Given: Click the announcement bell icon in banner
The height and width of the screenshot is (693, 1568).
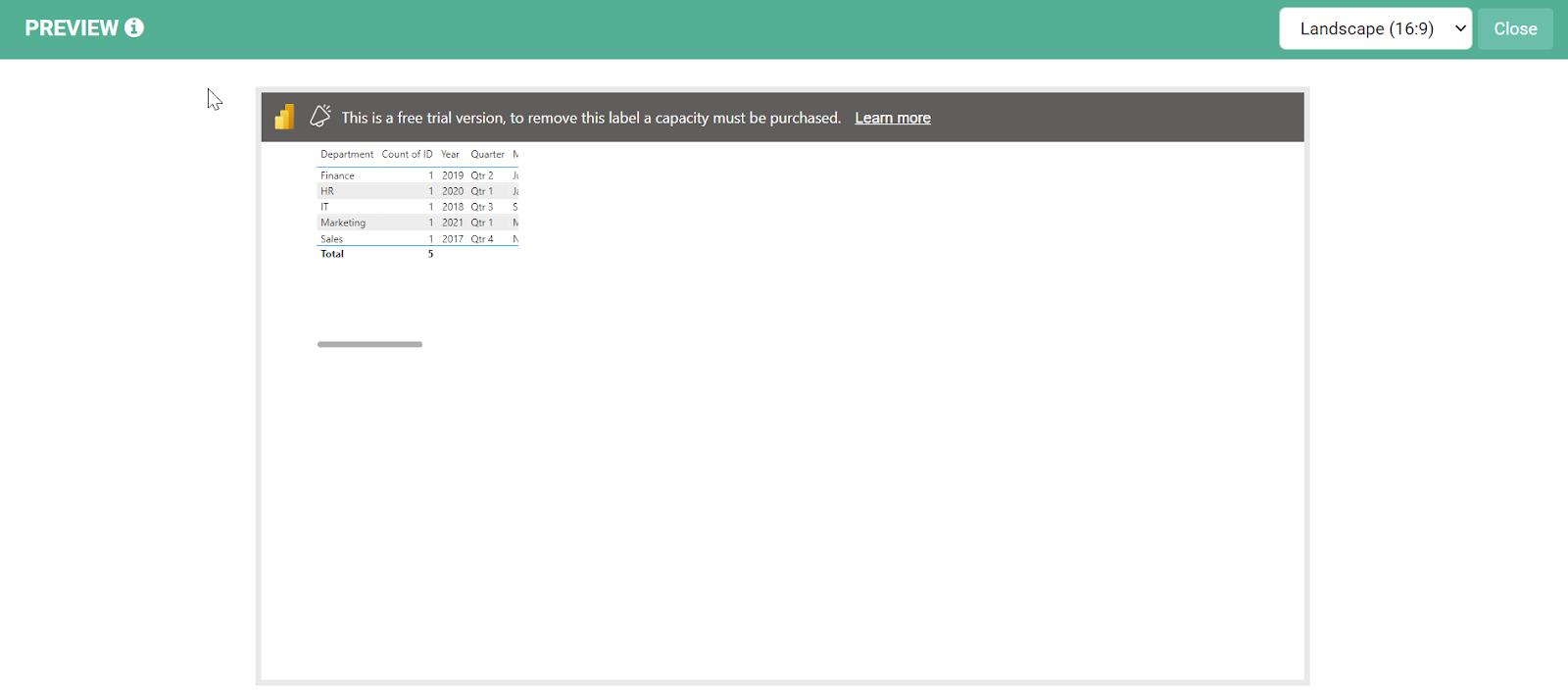Looking at the screenshot, I should coord(320,117).
